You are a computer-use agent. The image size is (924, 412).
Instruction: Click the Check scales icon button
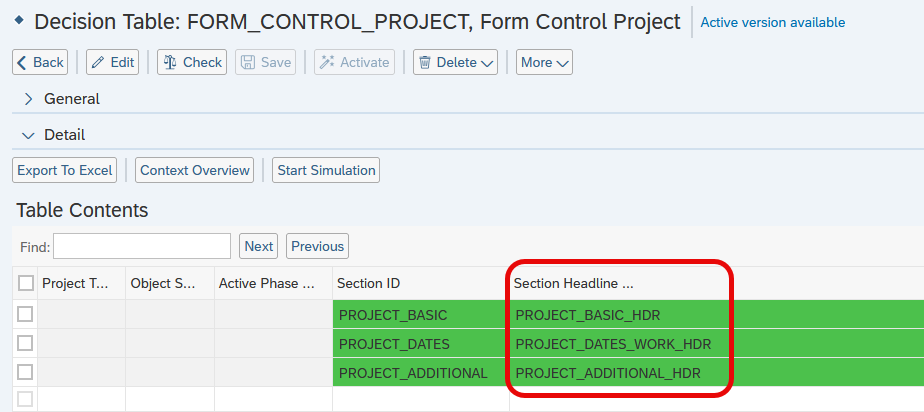[170, 62]
